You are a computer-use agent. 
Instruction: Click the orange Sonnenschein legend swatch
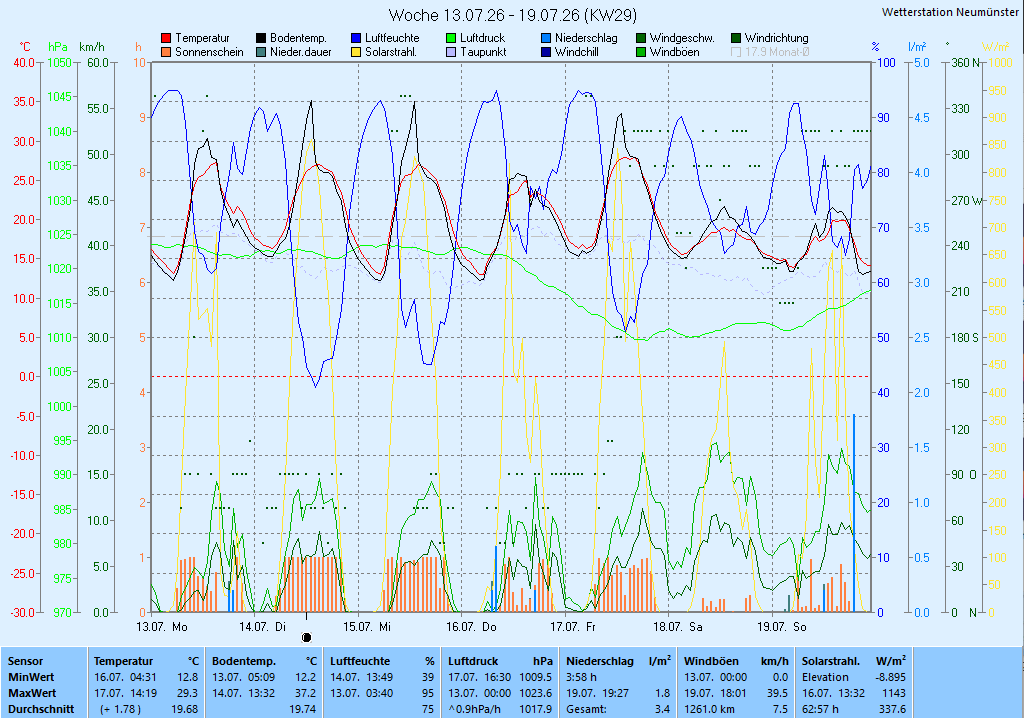pyautogui.click(x=166, y=52)
